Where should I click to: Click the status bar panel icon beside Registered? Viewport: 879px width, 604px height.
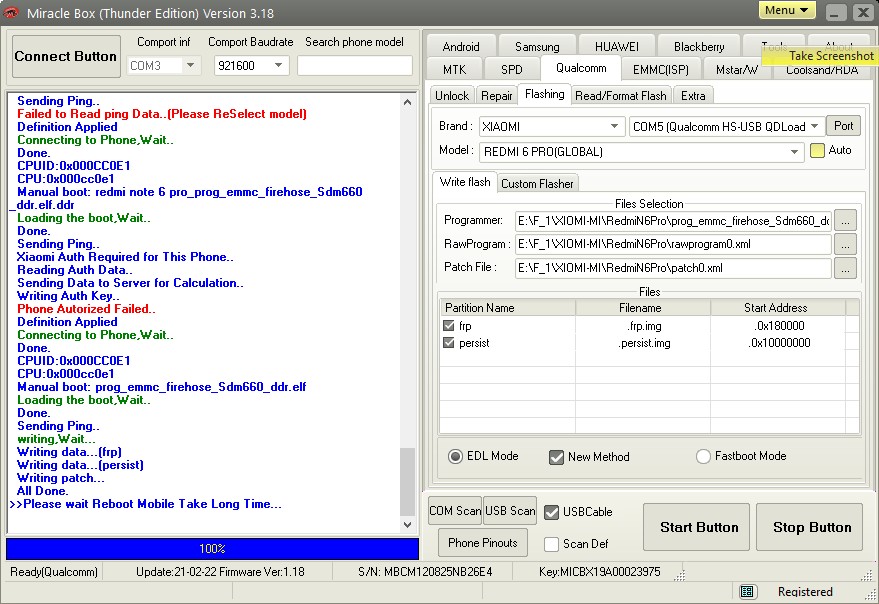746,592
